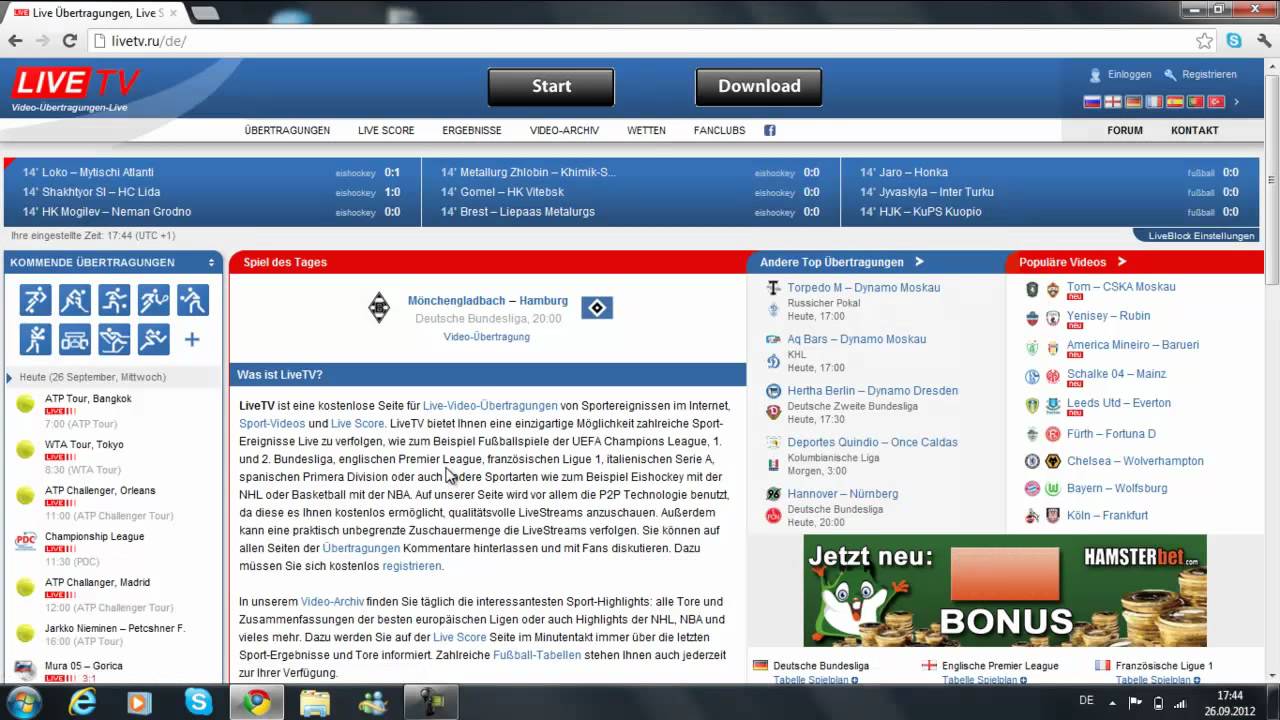Open the ÜBERTRAGUNGEN menu
The width and height of the screenshot is (1280, 720).
point(287,130)
